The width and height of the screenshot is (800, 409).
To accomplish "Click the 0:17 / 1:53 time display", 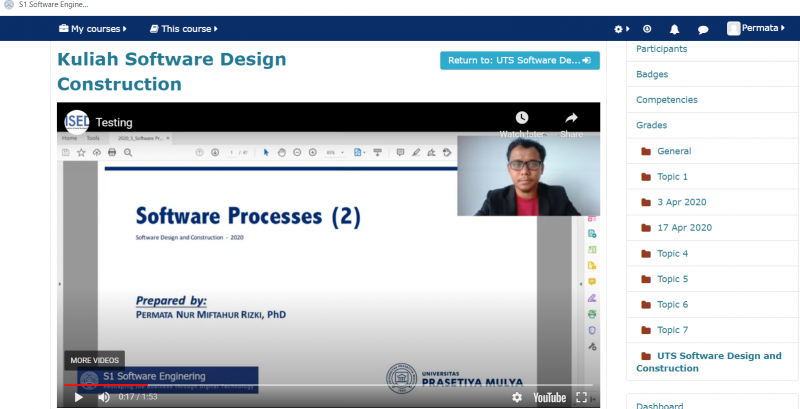I will (x=138, y=396).
